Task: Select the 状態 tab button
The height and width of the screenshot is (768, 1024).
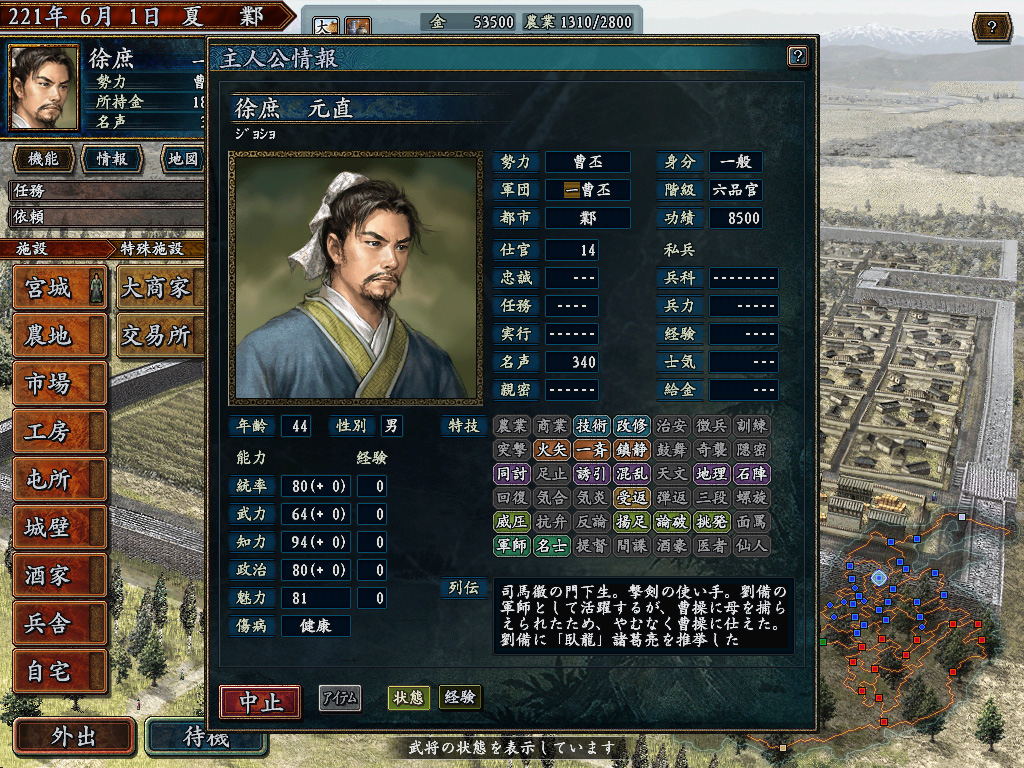Action: click(x=408, y=697)
